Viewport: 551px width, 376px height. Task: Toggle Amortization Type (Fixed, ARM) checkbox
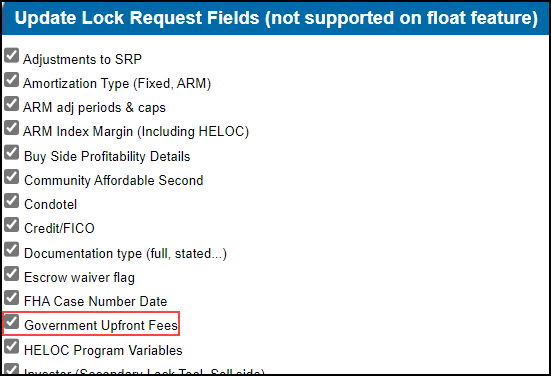tap(12, 80)
